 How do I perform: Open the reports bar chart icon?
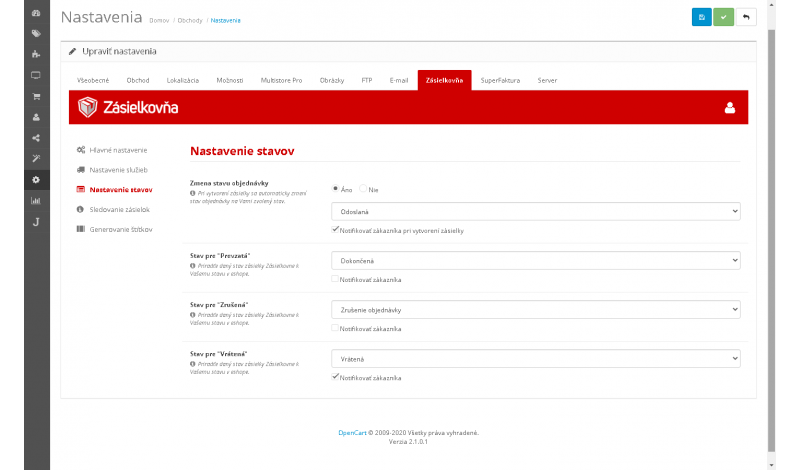[36, 201]
